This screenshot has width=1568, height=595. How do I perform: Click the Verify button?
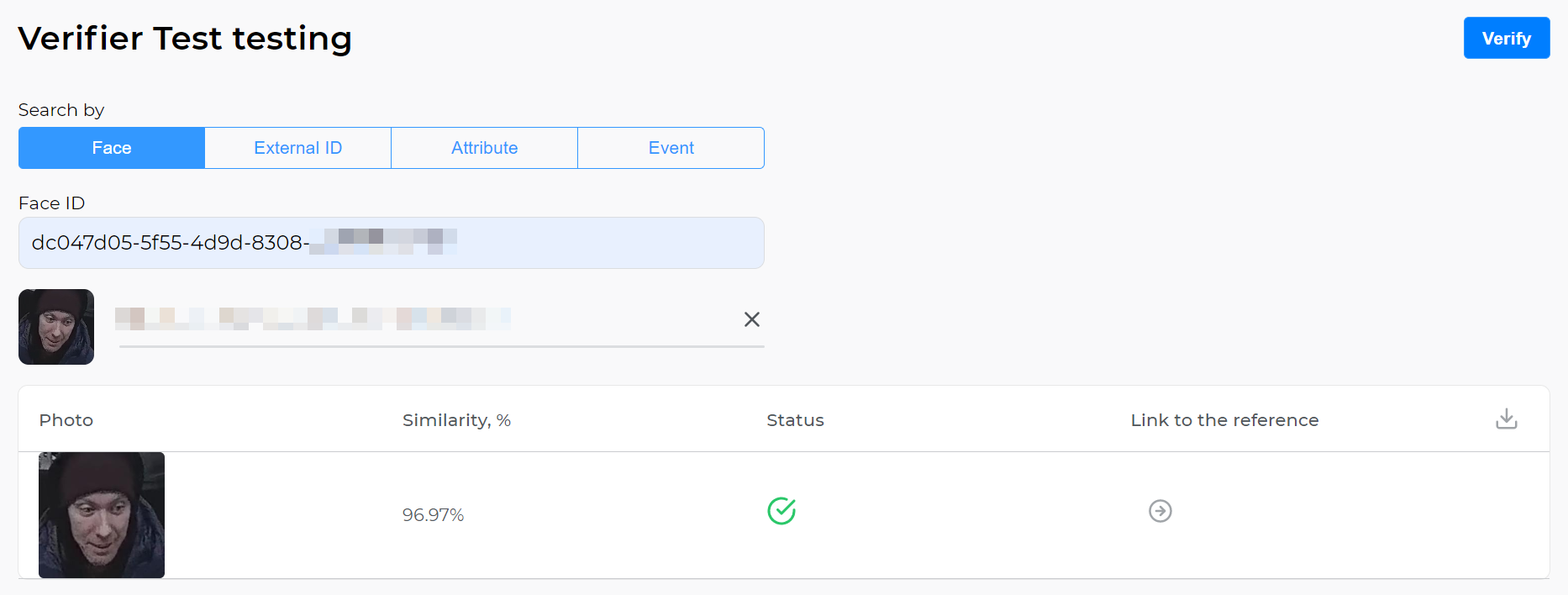click(1506, 38)
